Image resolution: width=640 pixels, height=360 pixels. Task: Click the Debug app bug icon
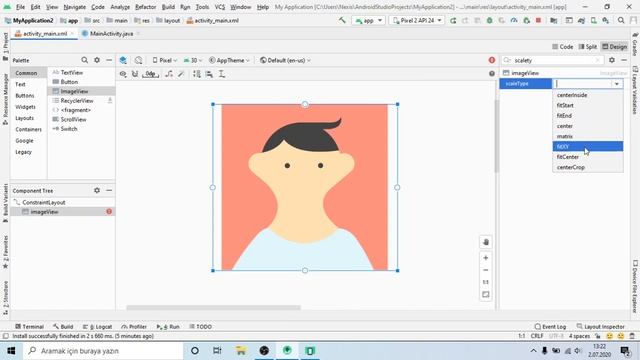click(489, 20)
